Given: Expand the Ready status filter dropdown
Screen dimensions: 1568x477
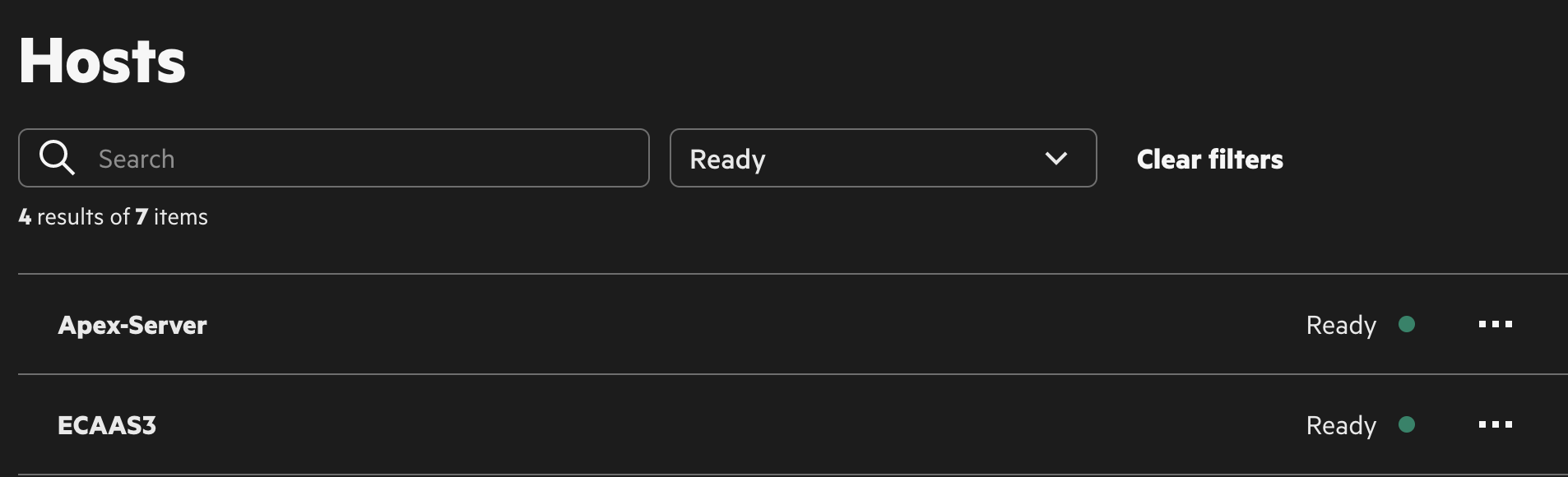Looking at the screenshot, I should click(884, 158).
